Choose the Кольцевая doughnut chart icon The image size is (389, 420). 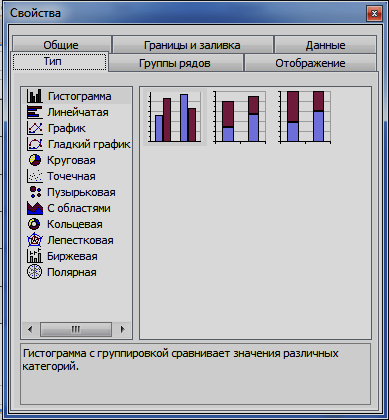tap(34, 224)
